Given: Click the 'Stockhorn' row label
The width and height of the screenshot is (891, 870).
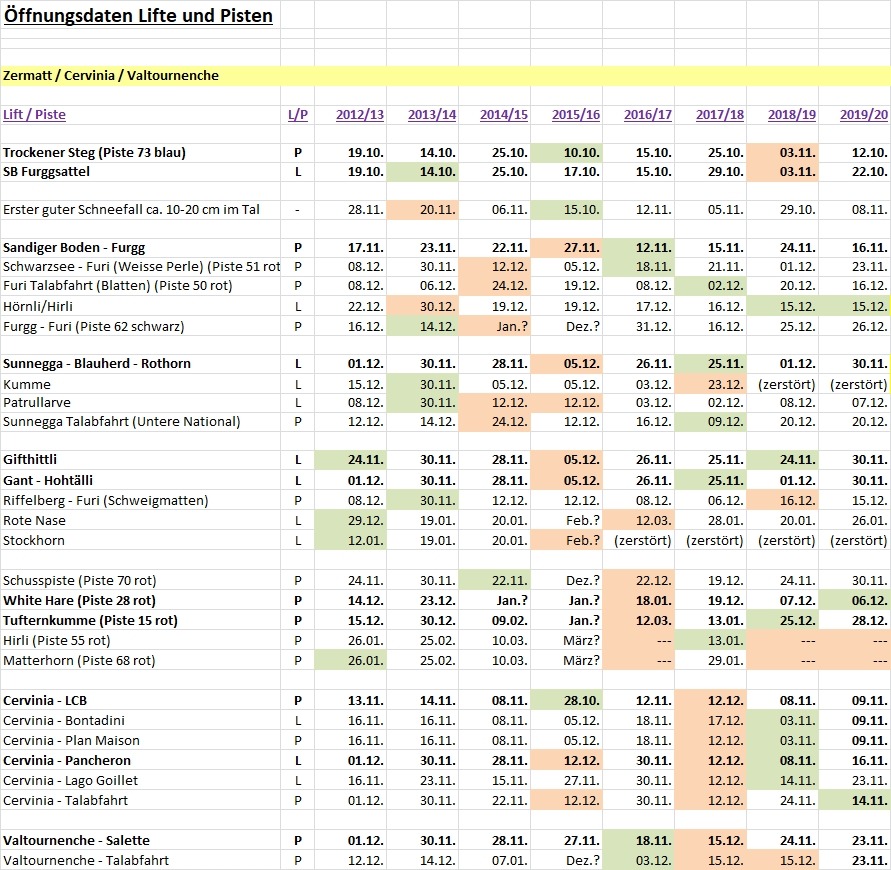Looking at the screenshot, I should tap(33, 540).
